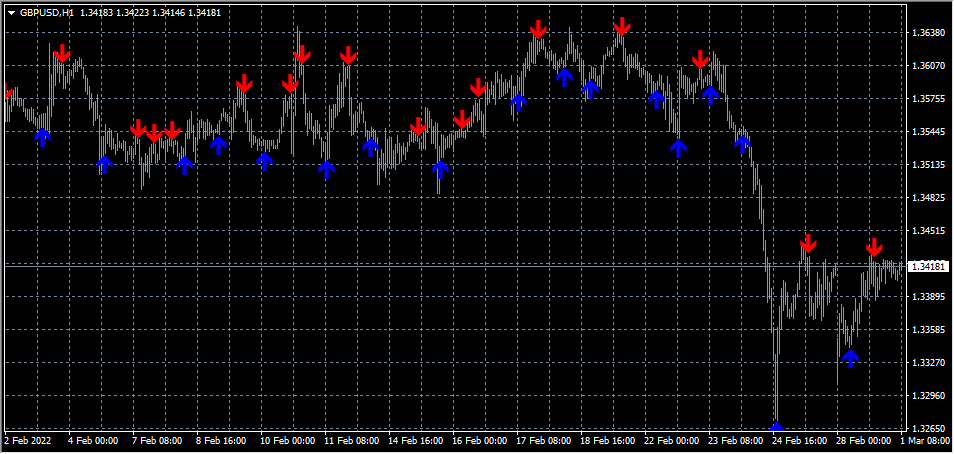This screenshot has height=454, width=954.
Task: Select the 1.36380 price level on the axis
Action: [929, 33]
